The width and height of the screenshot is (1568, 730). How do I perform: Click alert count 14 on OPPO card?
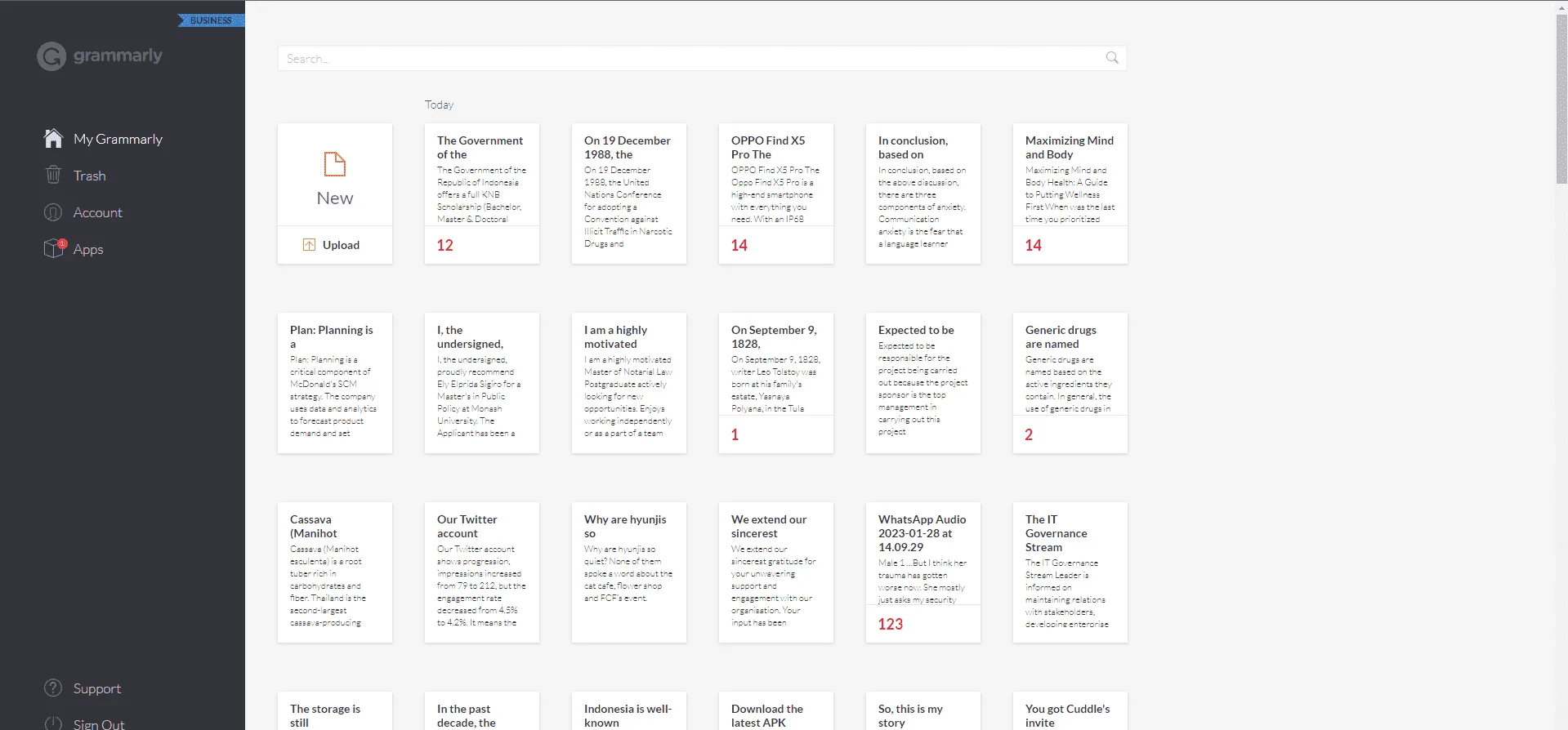point(739,245)
